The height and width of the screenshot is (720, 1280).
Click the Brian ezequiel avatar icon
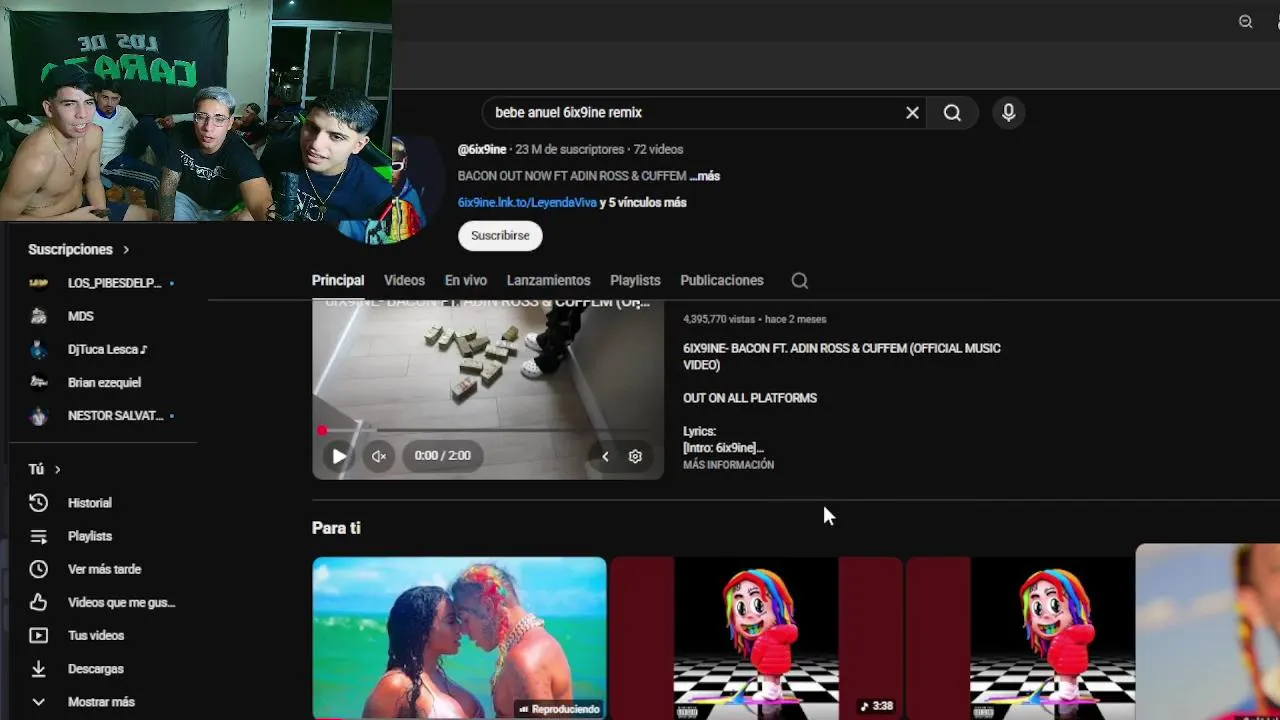pos(38,383)
